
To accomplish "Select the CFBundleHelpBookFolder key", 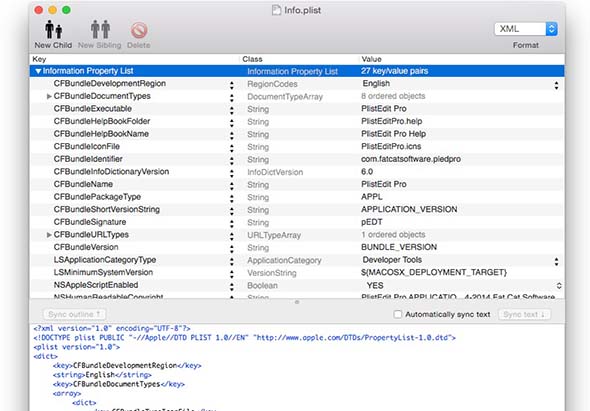I will (102, 121).
